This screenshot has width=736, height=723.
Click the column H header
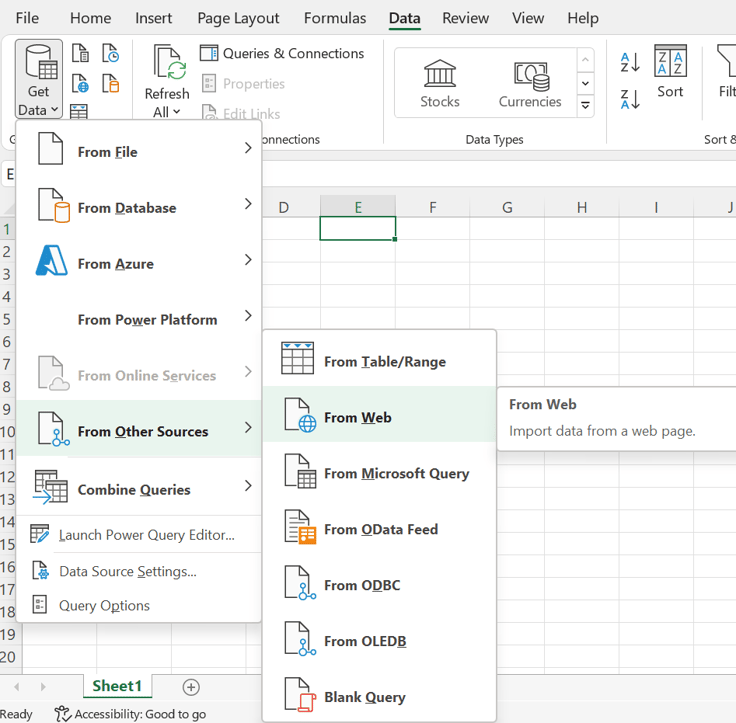coord(581,207)
